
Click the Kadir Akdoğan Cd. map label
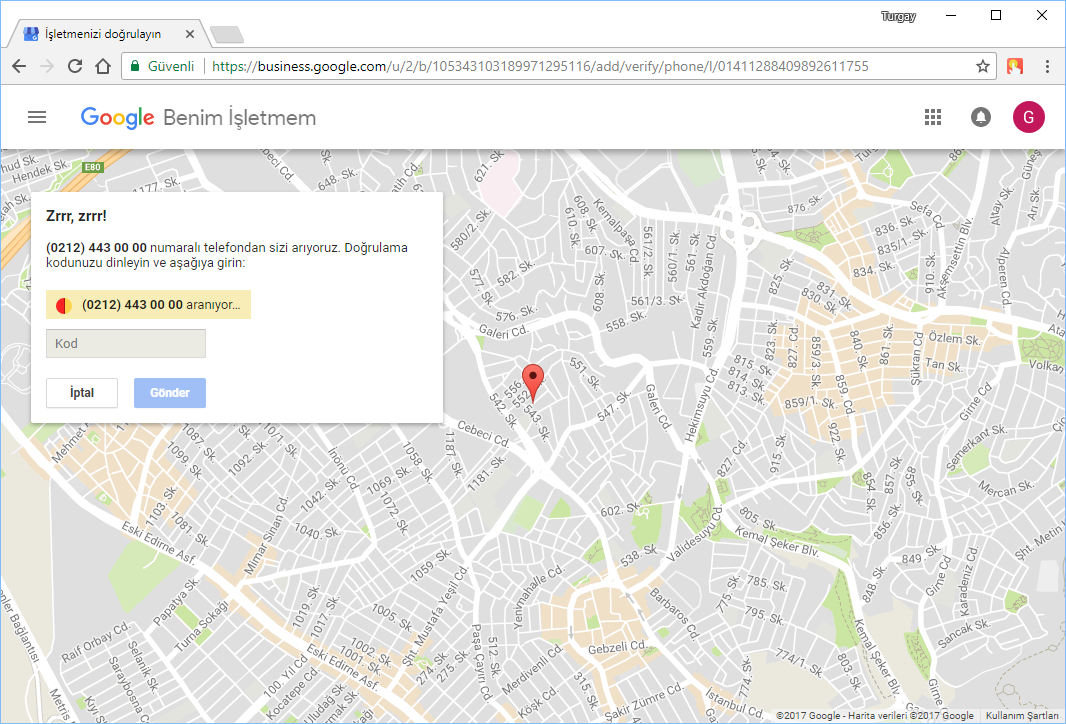pyautogui.click(x=703, y=281)
